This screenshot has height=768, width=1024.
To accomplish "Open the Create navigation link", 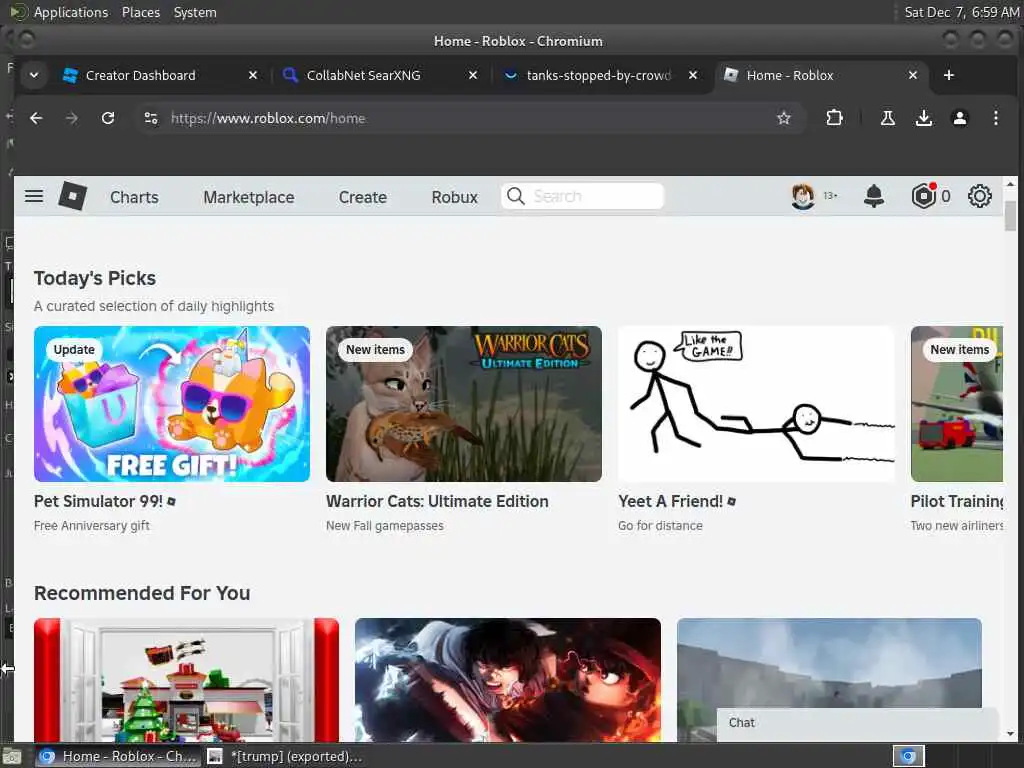I will point(362,197).
